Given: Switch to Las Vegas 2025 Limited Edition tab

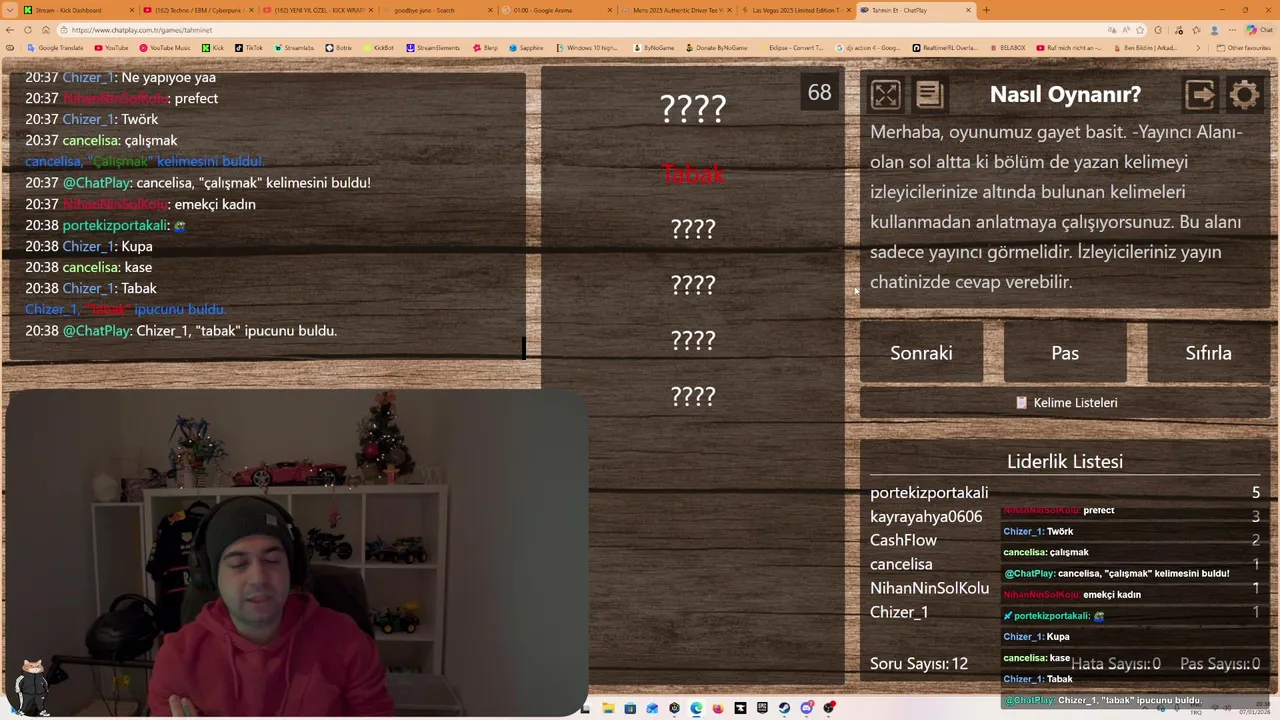Looking at the screenshot, I should coord(795,10).
